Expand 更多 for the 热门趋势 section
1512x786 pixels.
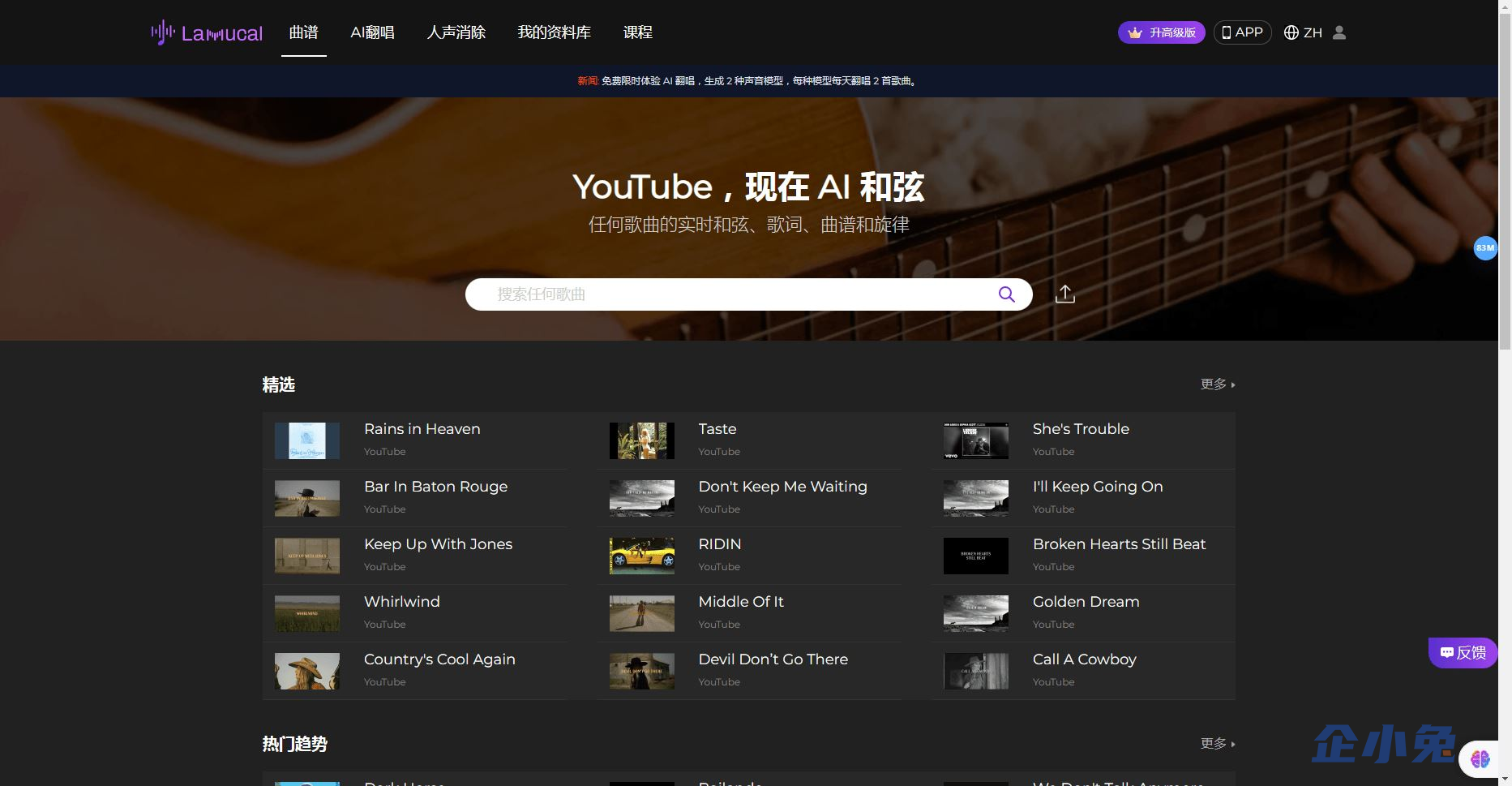click(1217, 744)
